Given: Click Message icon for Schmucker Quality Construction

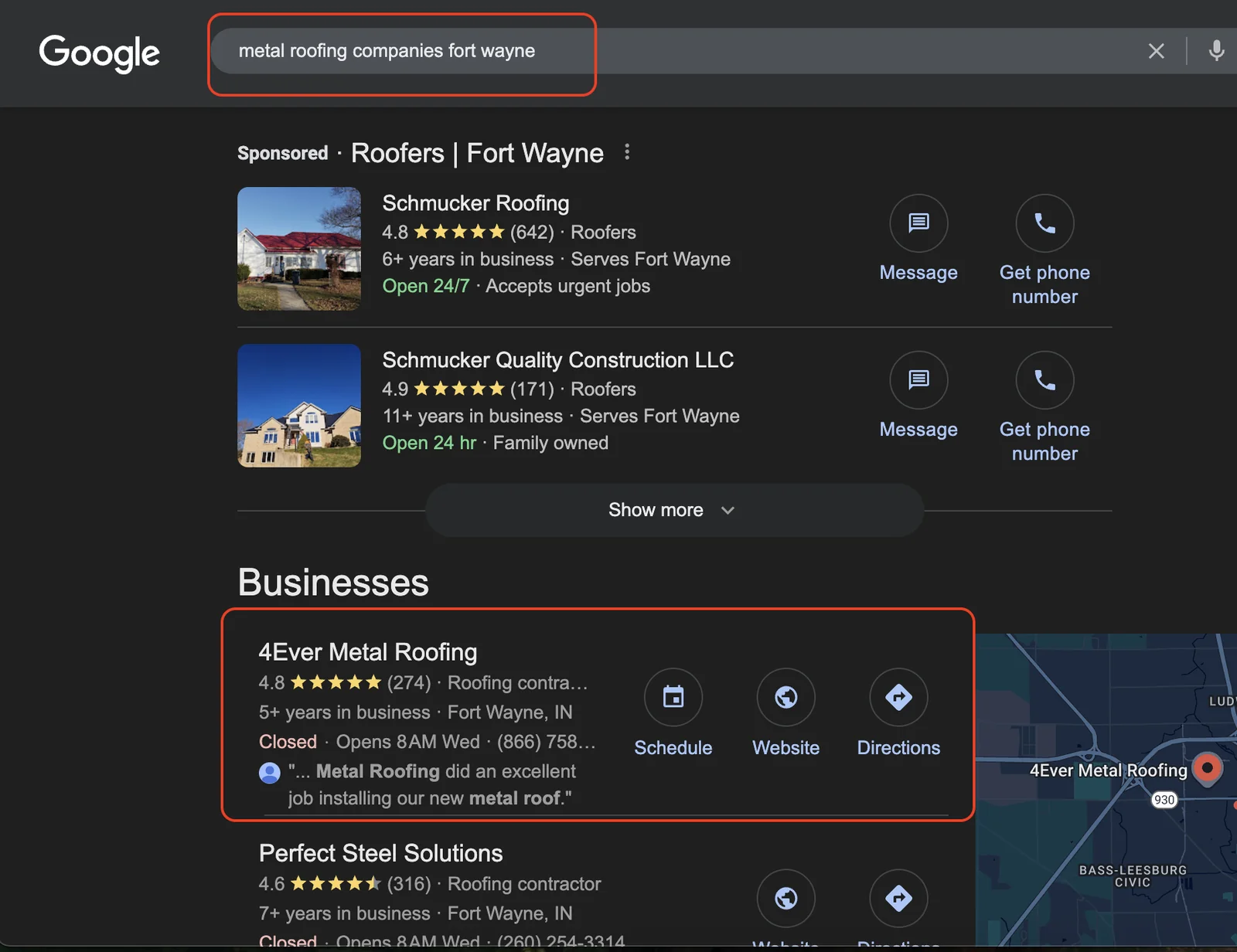Looking at the screenshot, I should point(918,380).
